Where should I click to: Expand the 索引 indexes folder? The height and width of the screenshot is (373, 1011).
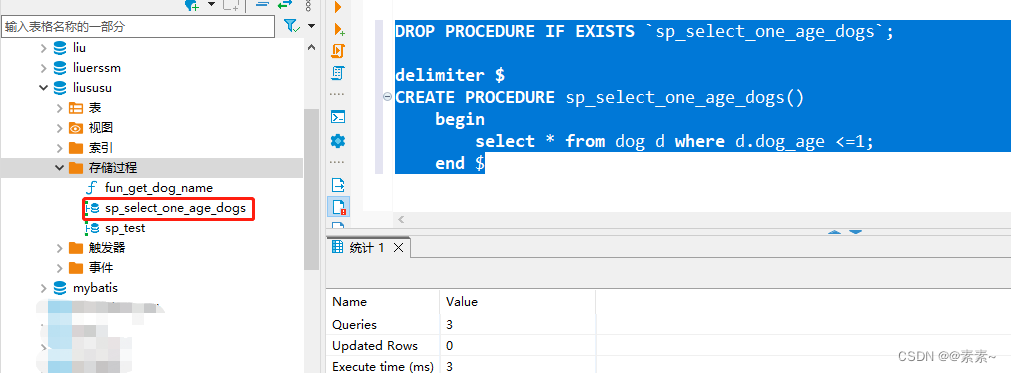59,148
